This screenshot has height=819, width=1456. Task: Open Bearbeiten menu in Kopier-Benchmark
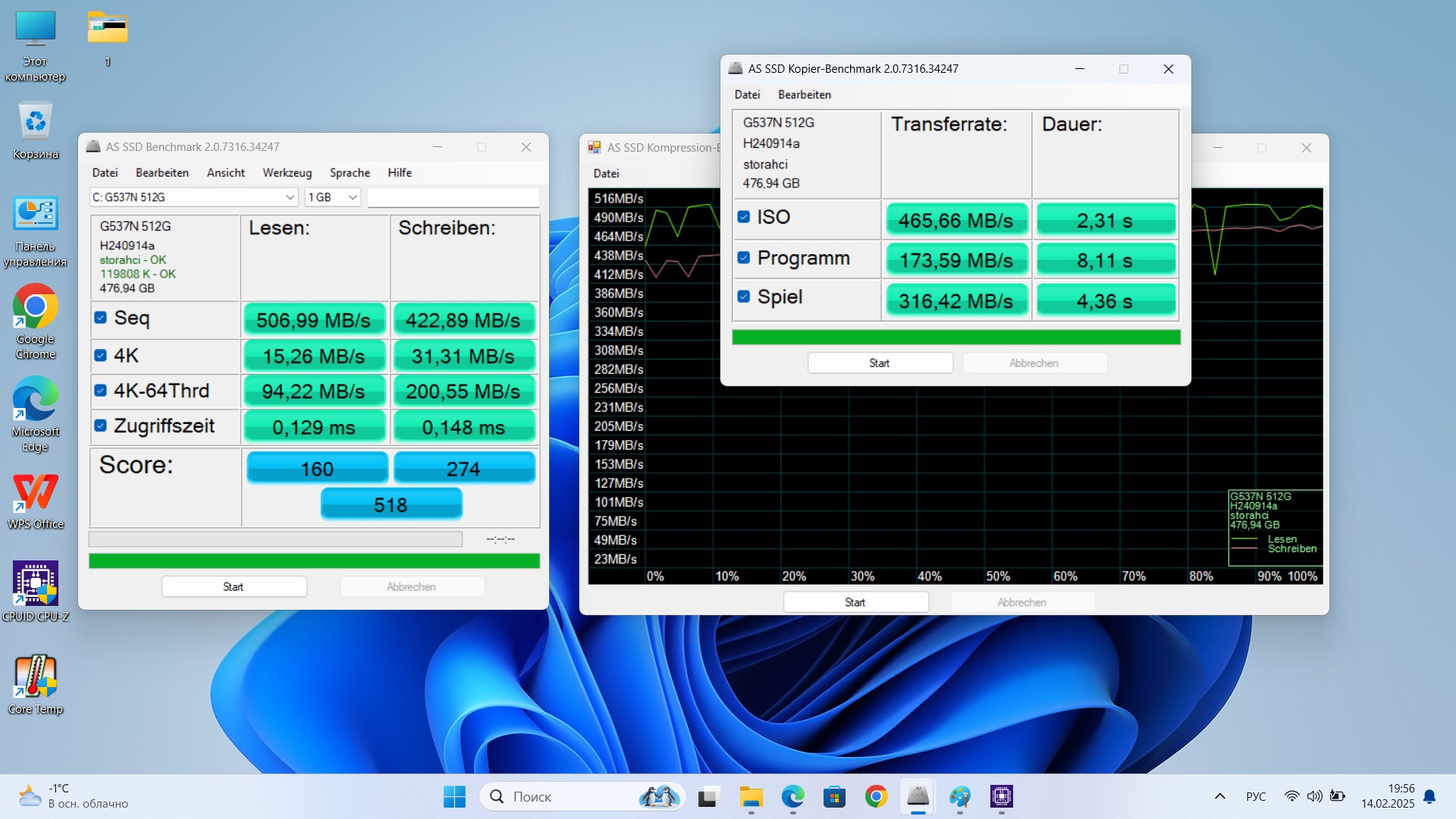click(x=804, y=95)
